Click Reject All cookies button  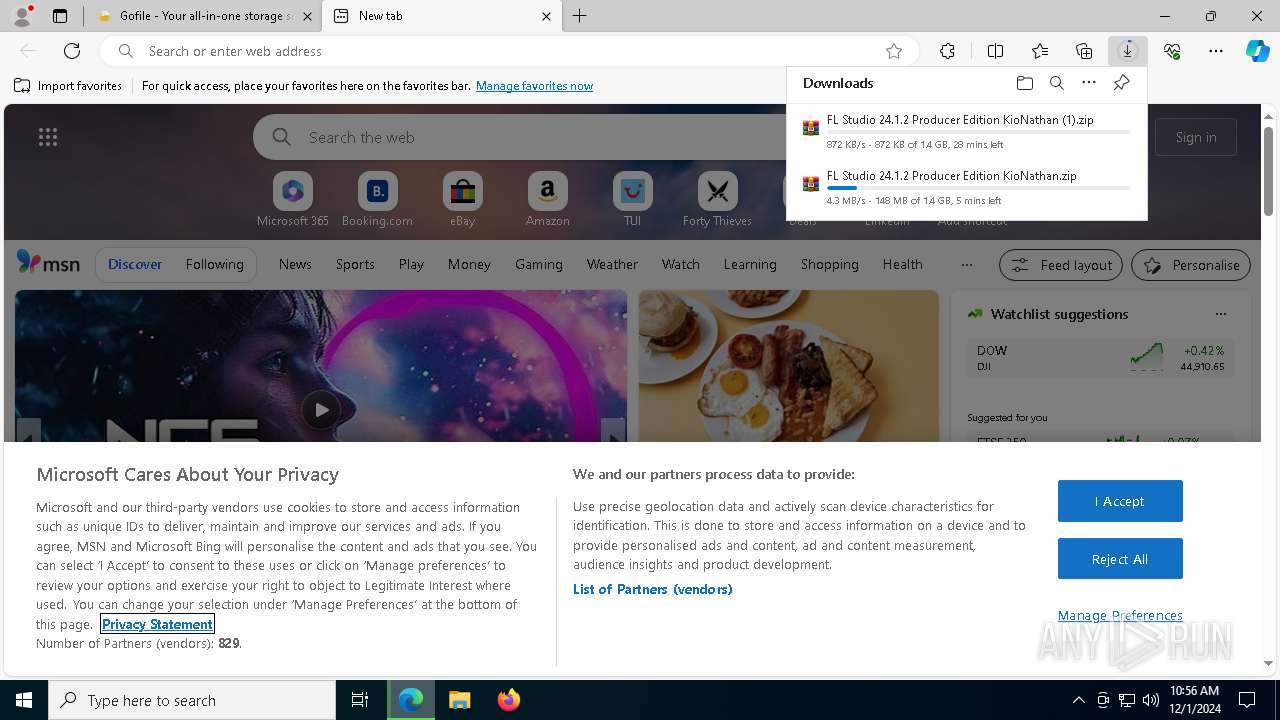(1120, 559)
